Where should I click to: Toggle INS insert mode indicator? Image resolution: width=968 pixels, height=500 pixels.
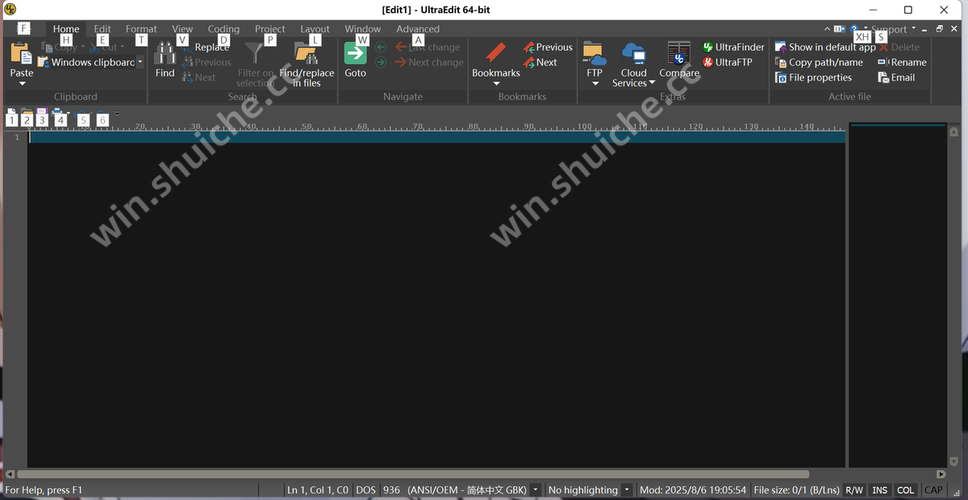click(x=880, y=490)
